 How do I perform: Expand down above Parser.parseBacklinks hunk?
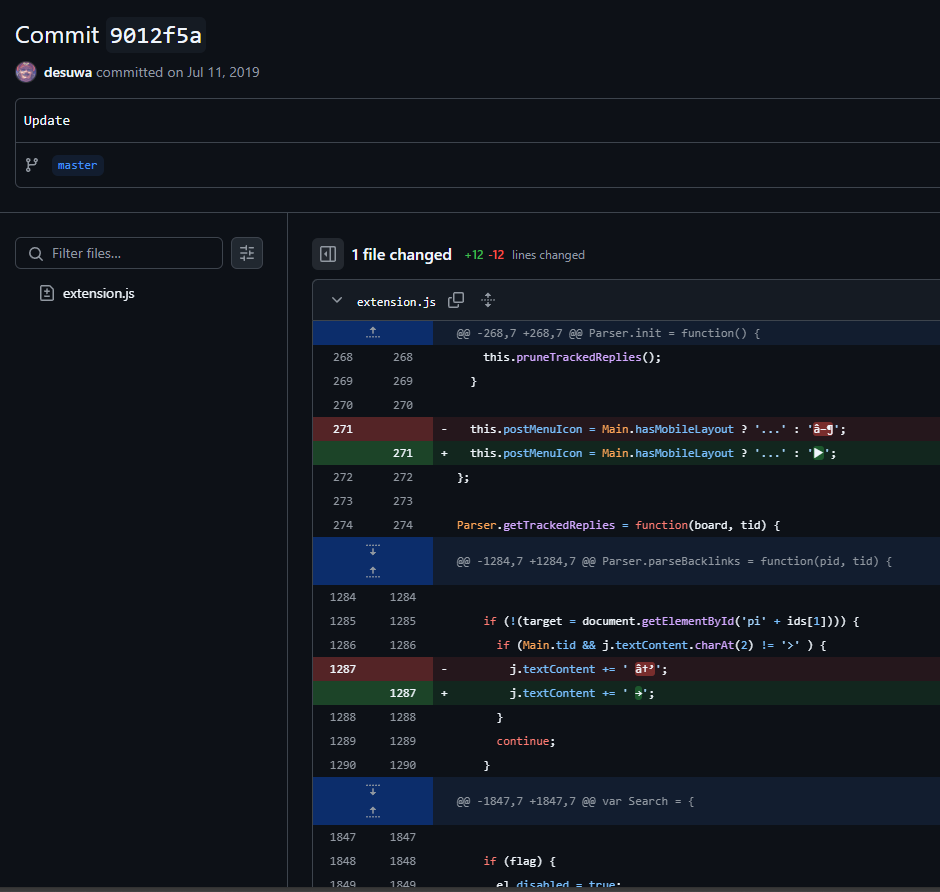click(x=372, y=550)
